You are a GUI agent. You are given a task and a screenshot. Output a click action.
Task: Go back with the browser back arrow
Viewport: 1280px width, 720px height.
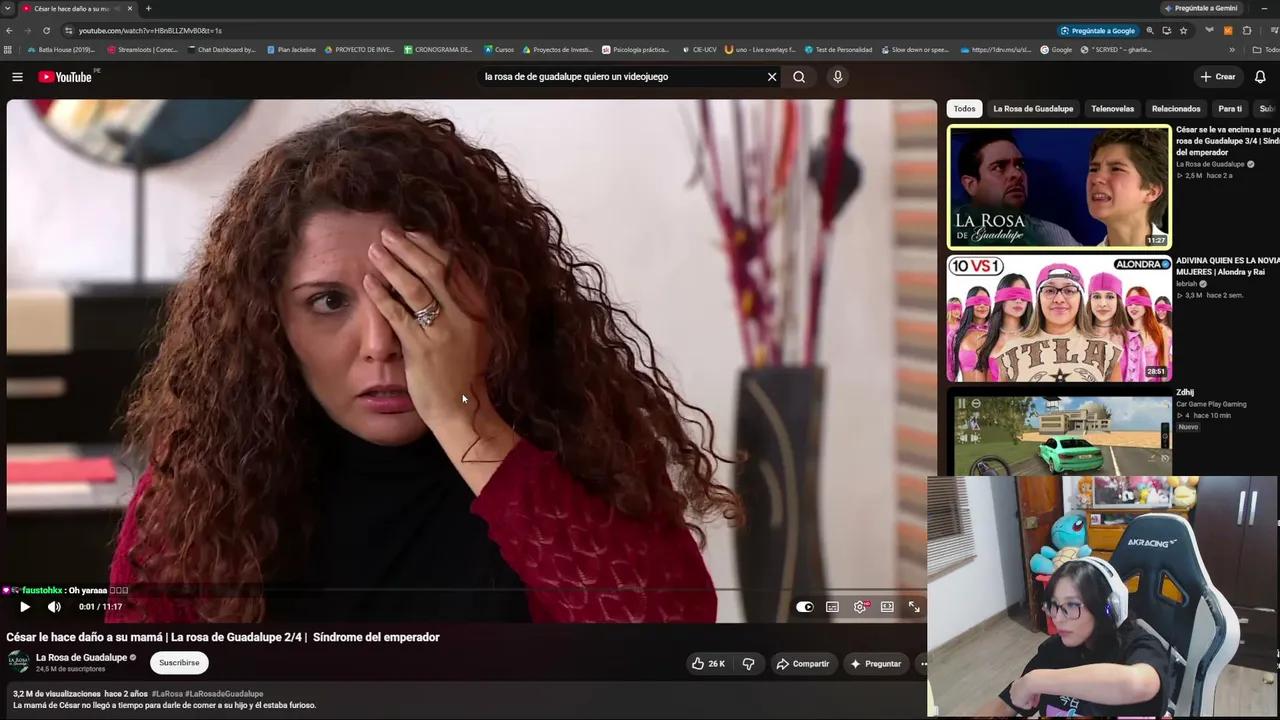tap(10, 31)
